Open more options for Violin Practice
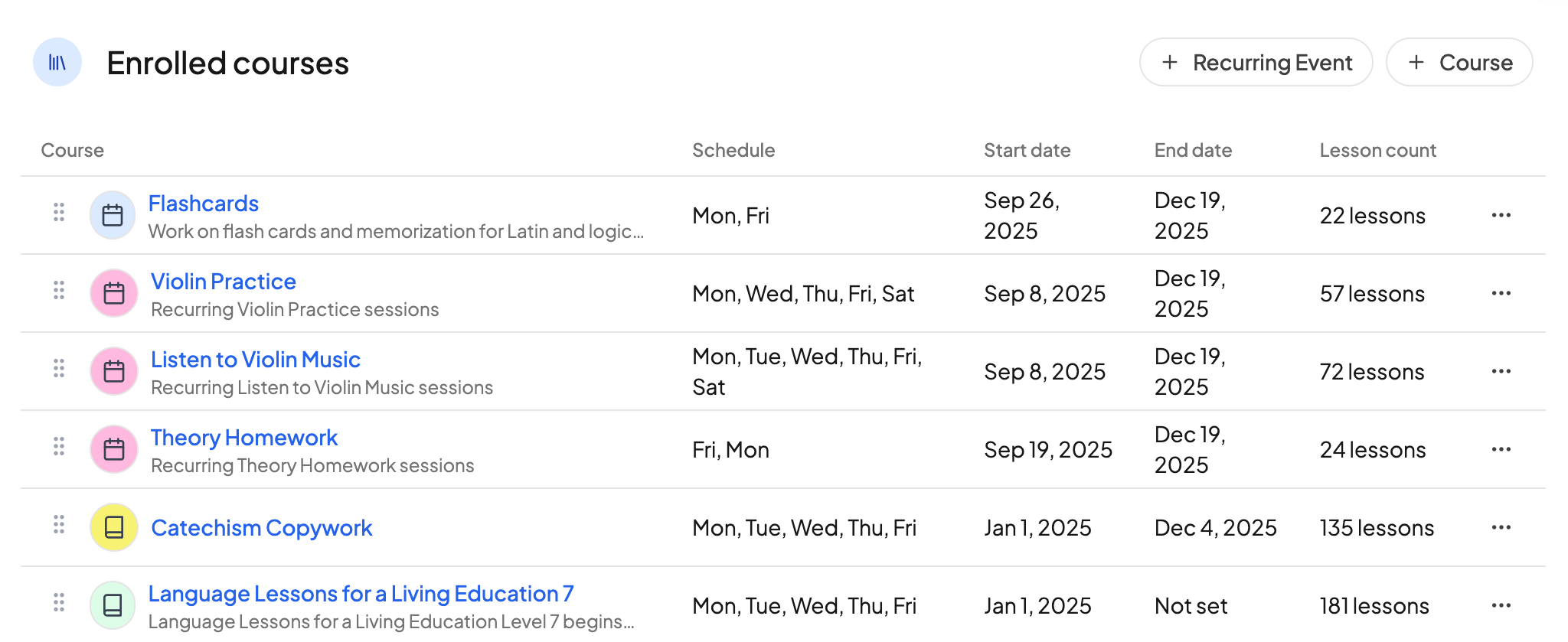The image size is (1568, 642). tap(1501, 293)
